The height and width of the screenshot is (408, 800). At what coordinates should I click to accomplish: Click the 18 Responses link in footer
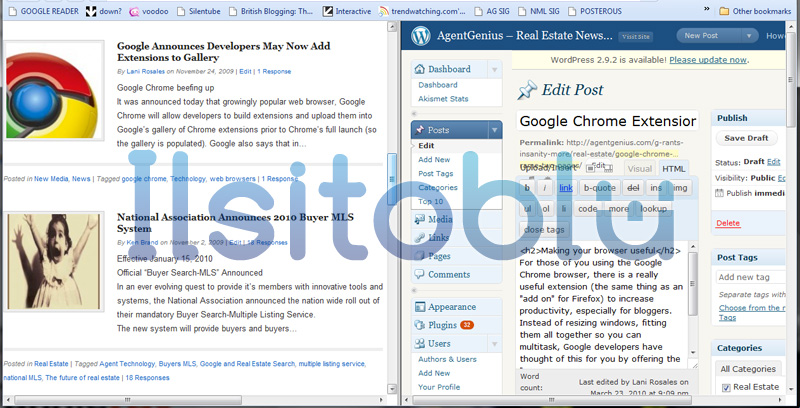pos(147,378)
